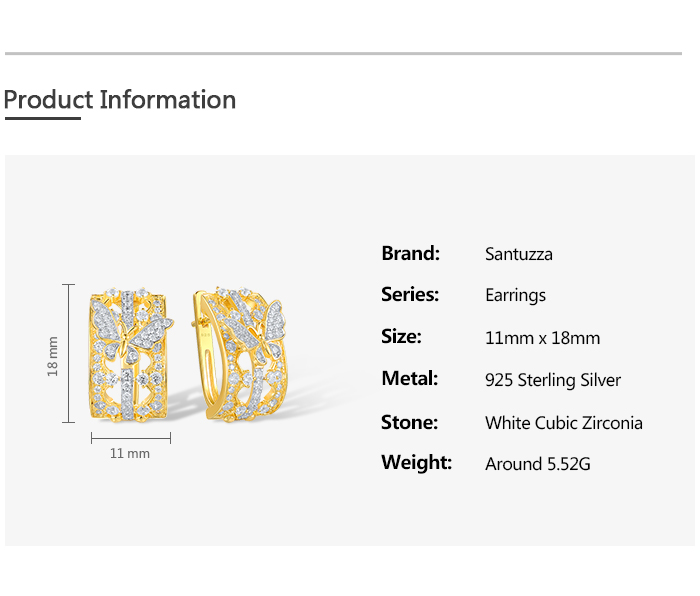Click the right earring image
700x596 pixels.
coord(240,352)
